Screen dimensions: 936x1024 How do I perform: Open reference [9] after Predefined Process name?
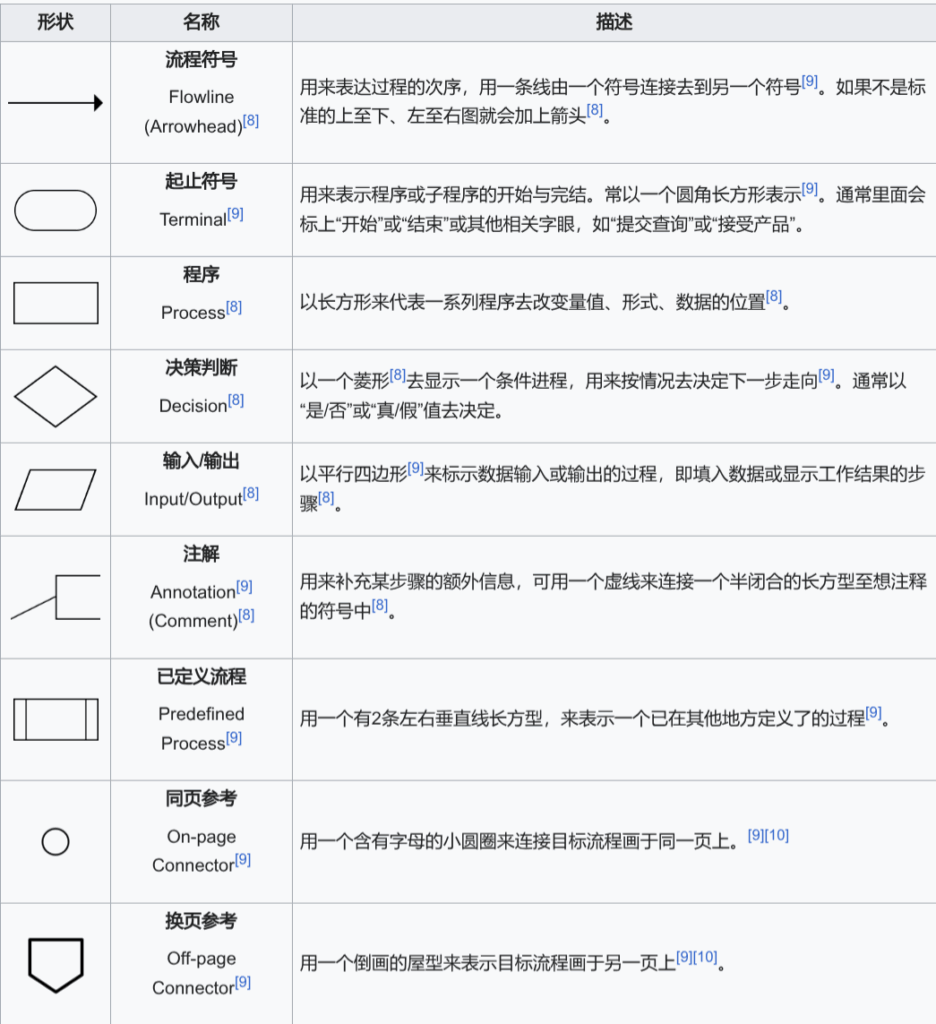pyautogui.click(x=234, y=738)
